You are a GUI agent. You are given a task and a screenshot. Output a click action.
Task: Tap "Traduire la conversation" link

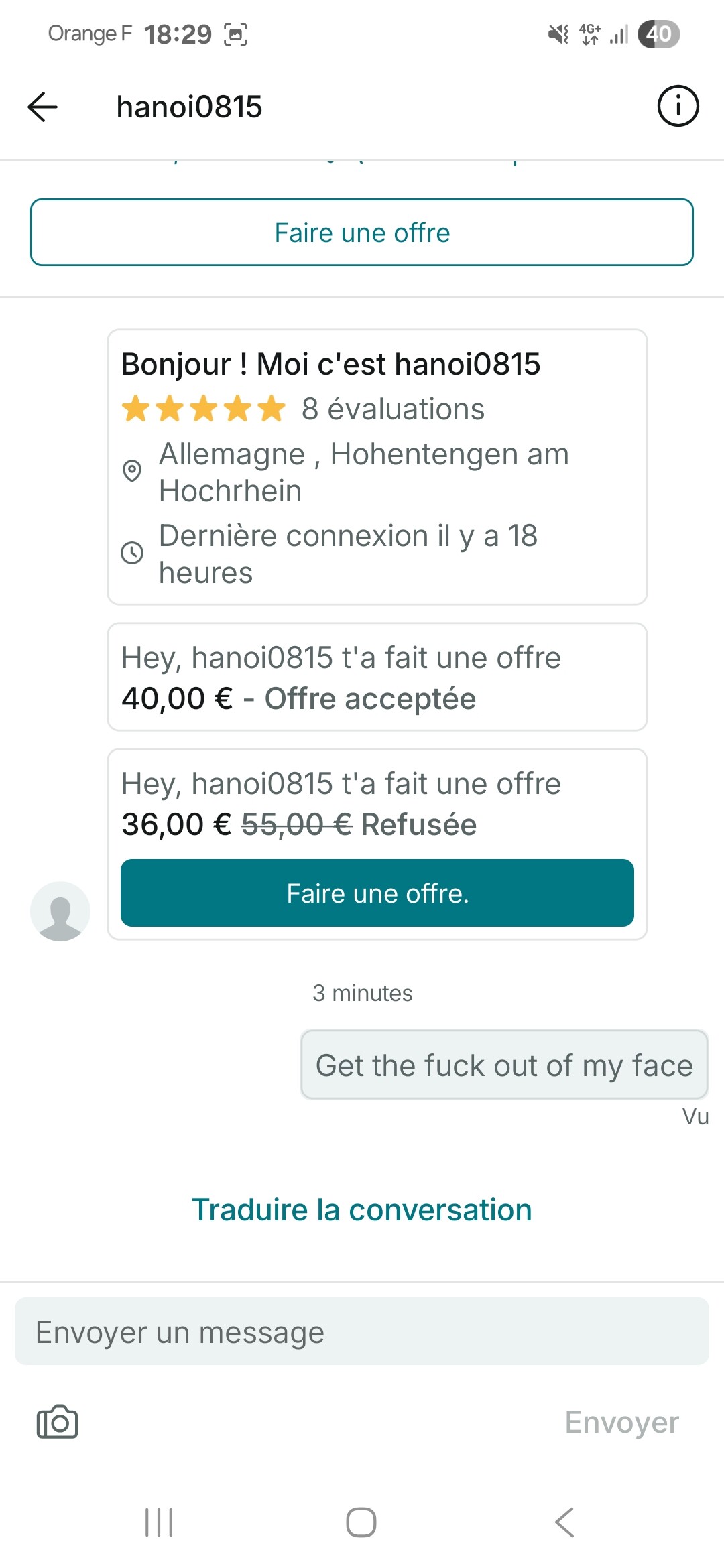[362, 1210]
